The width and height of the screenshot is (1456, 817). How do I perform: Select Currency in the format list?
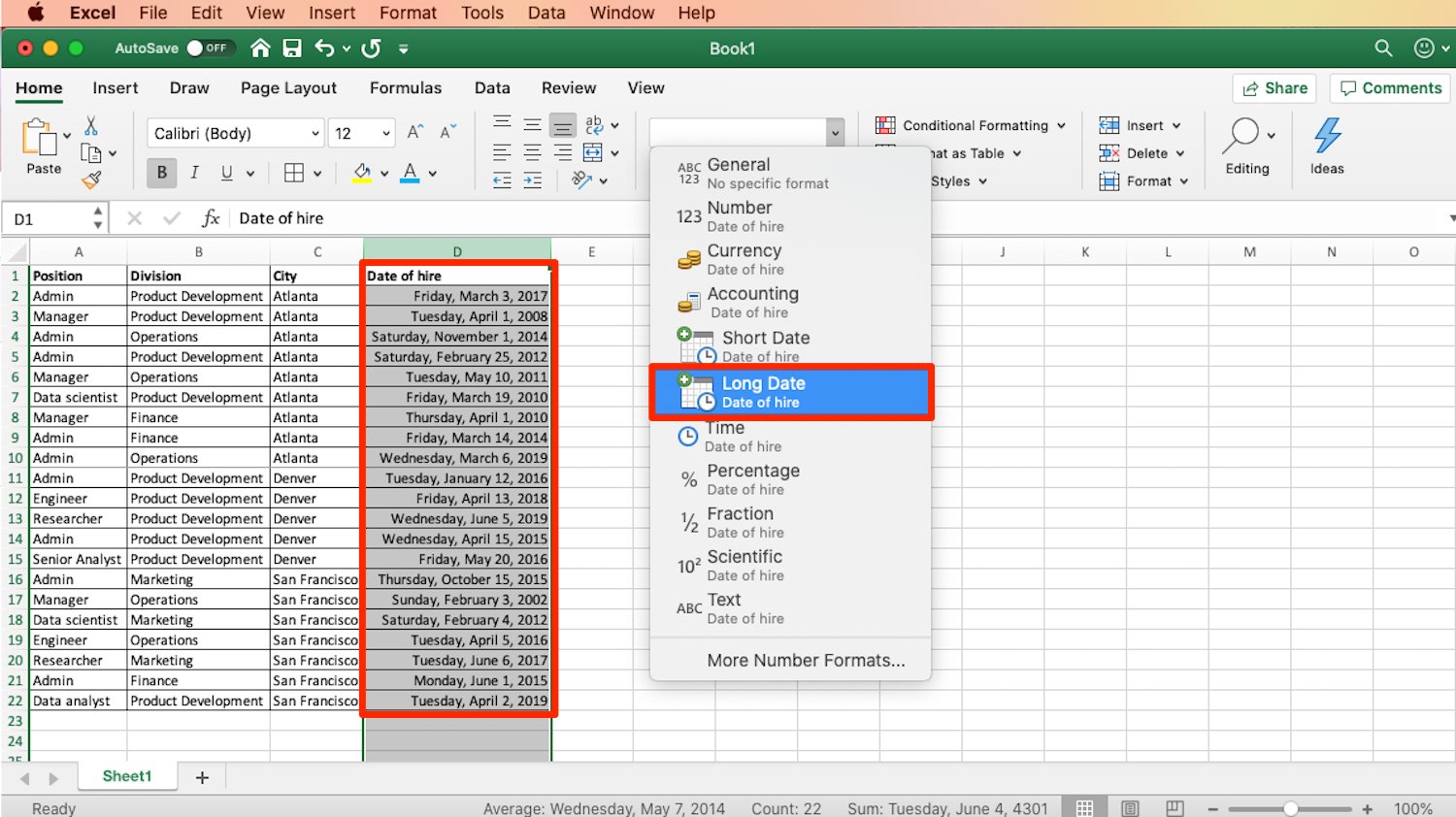click(791, 259)
